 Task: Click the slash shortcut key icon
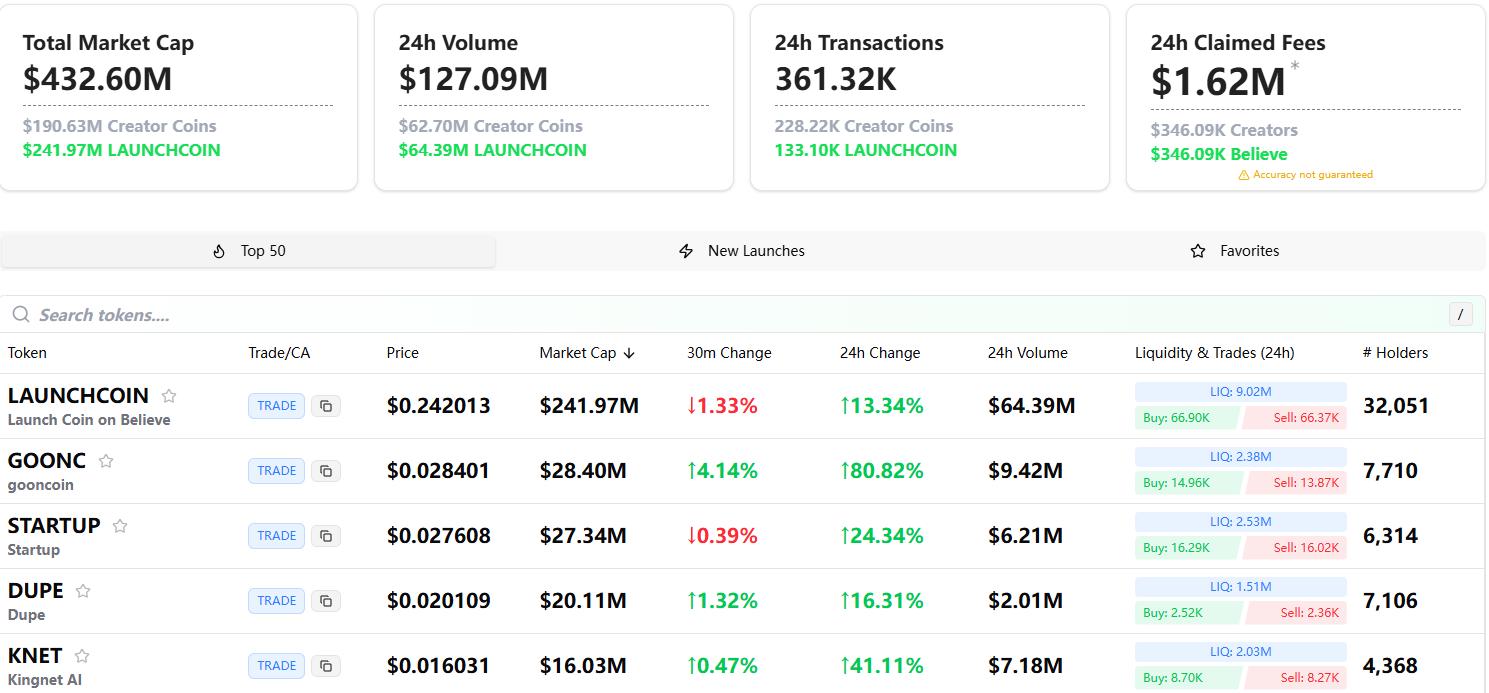pyautogui.click(x=1460, y=315)
